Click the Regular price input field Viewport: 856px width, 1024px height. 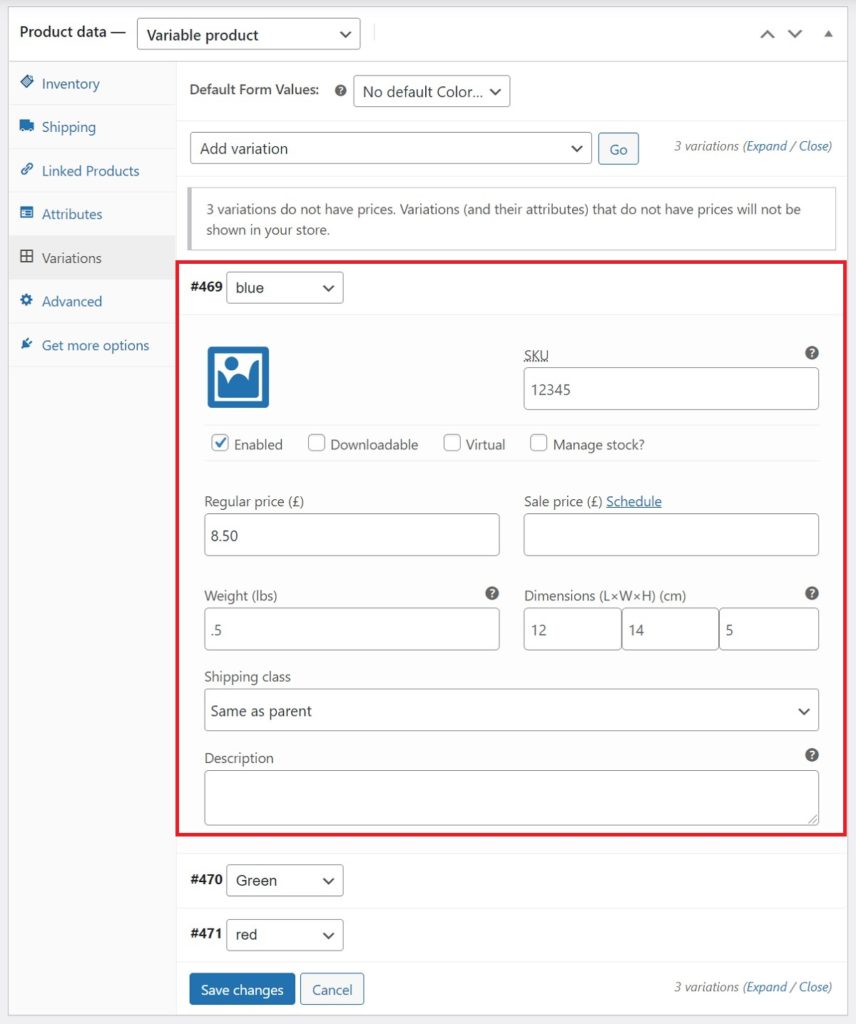point(351,535)
